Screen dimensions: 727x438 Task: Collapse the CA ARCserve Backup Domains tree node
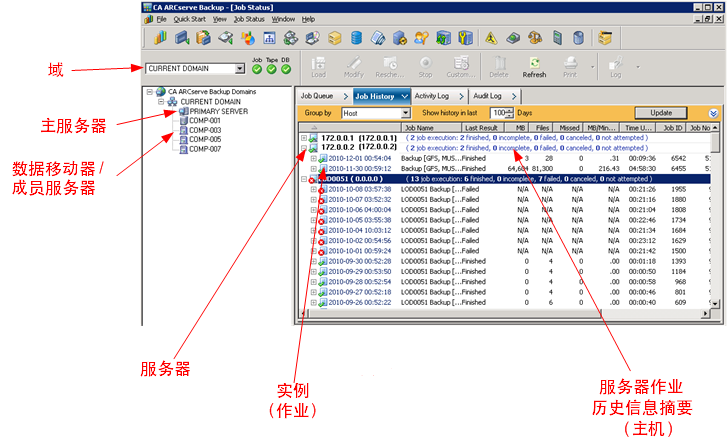point(149,91)
